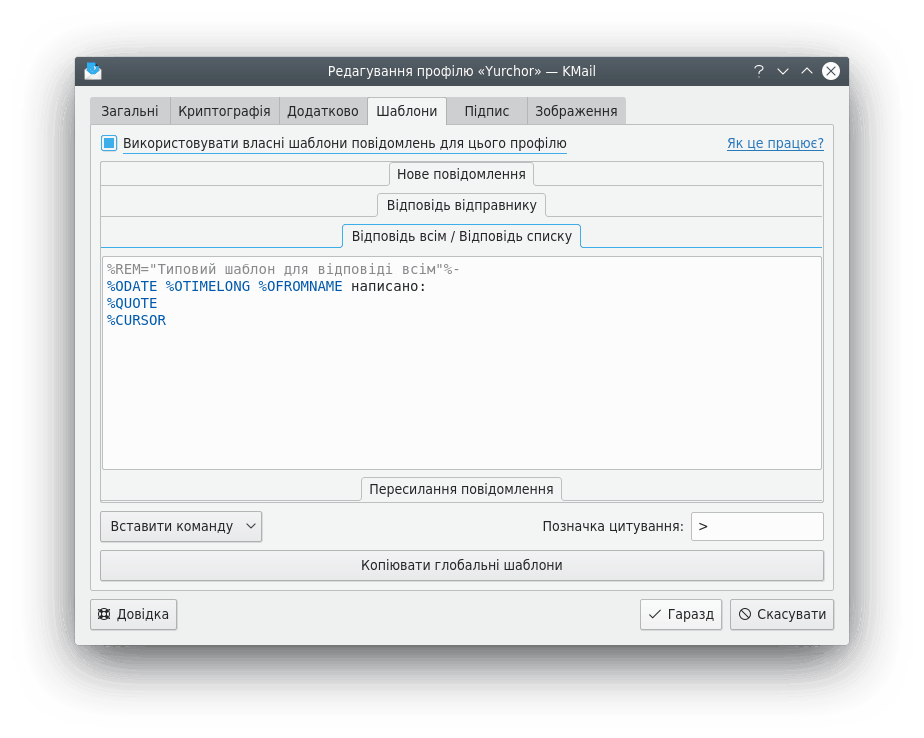Open the Підпис tab
This screenshot has width=924, height=738.
click(x=486, y=110)
